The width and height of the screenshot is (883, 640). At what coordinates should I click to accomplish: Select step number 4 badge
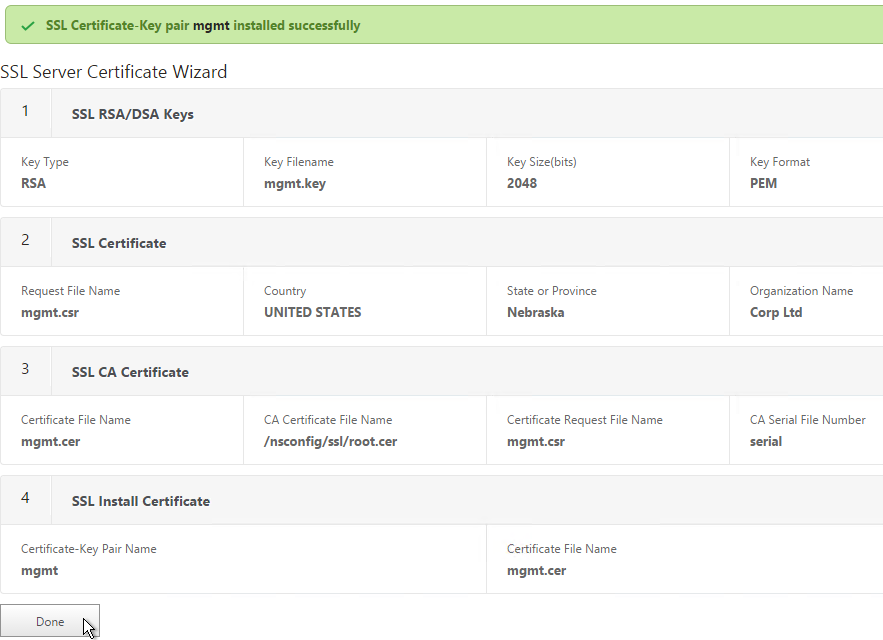[25, 499]
